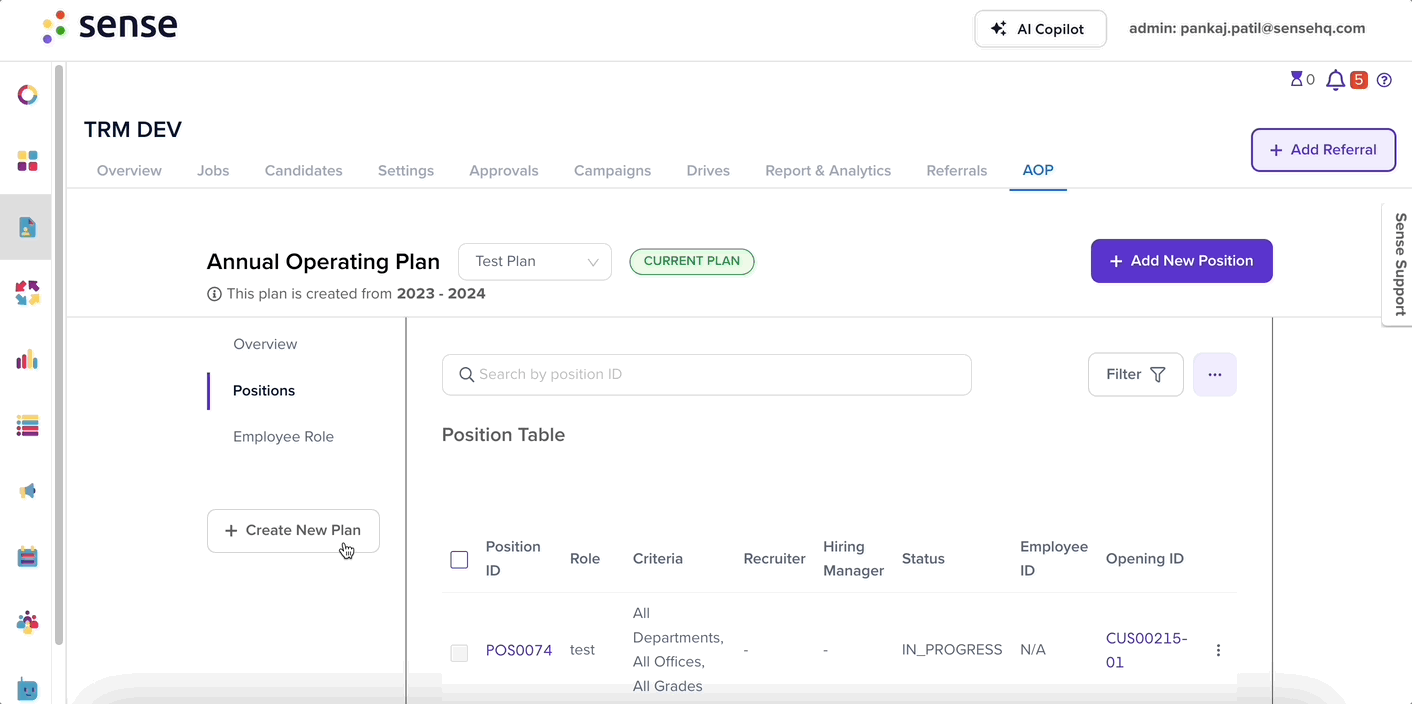Click the admin email account label
The height and width of the screenshot is (704, 1412).
[x=1247, y=28]
